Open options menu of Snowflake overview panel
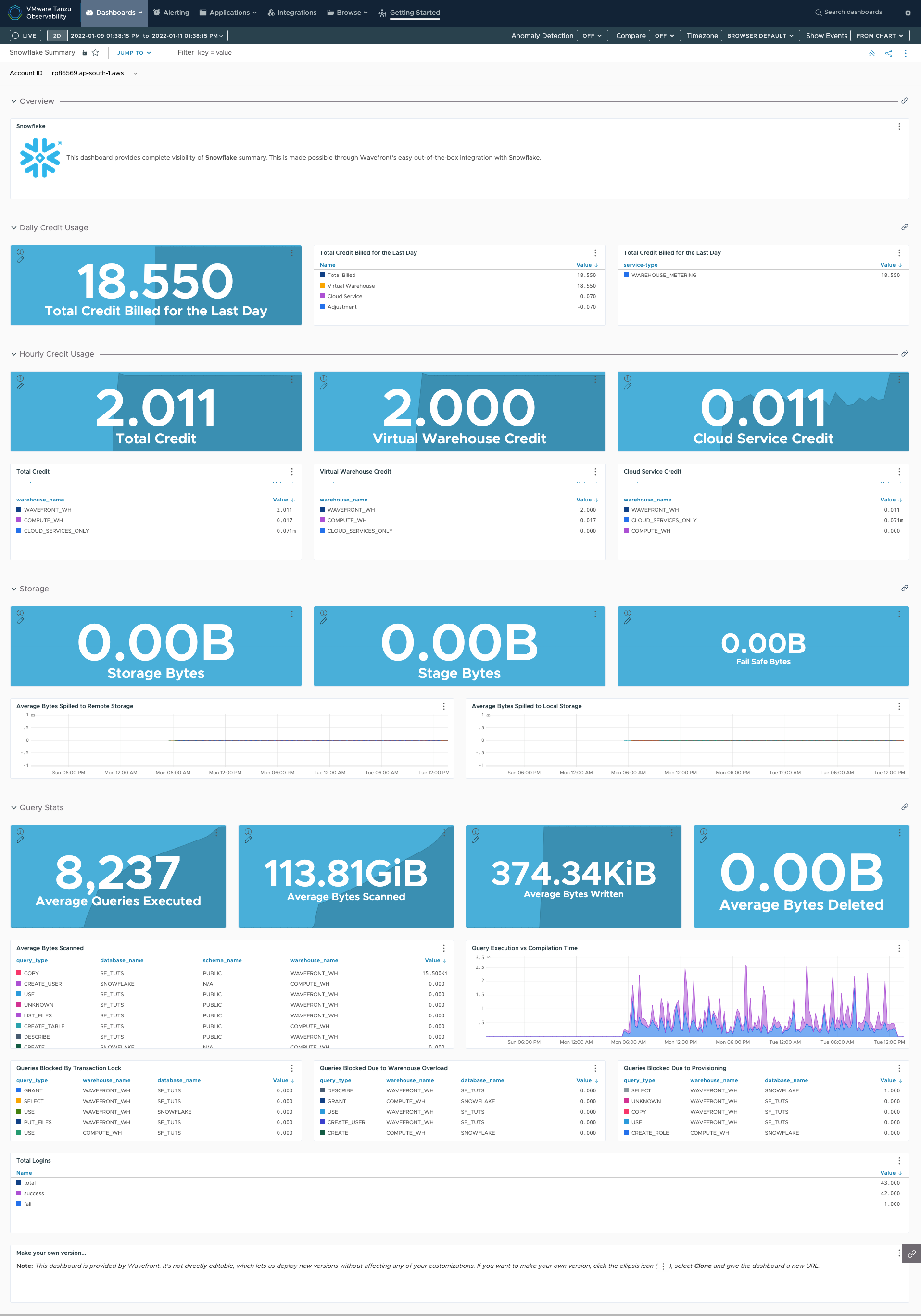Screen dimensions: 921x1316 (898, 126)
